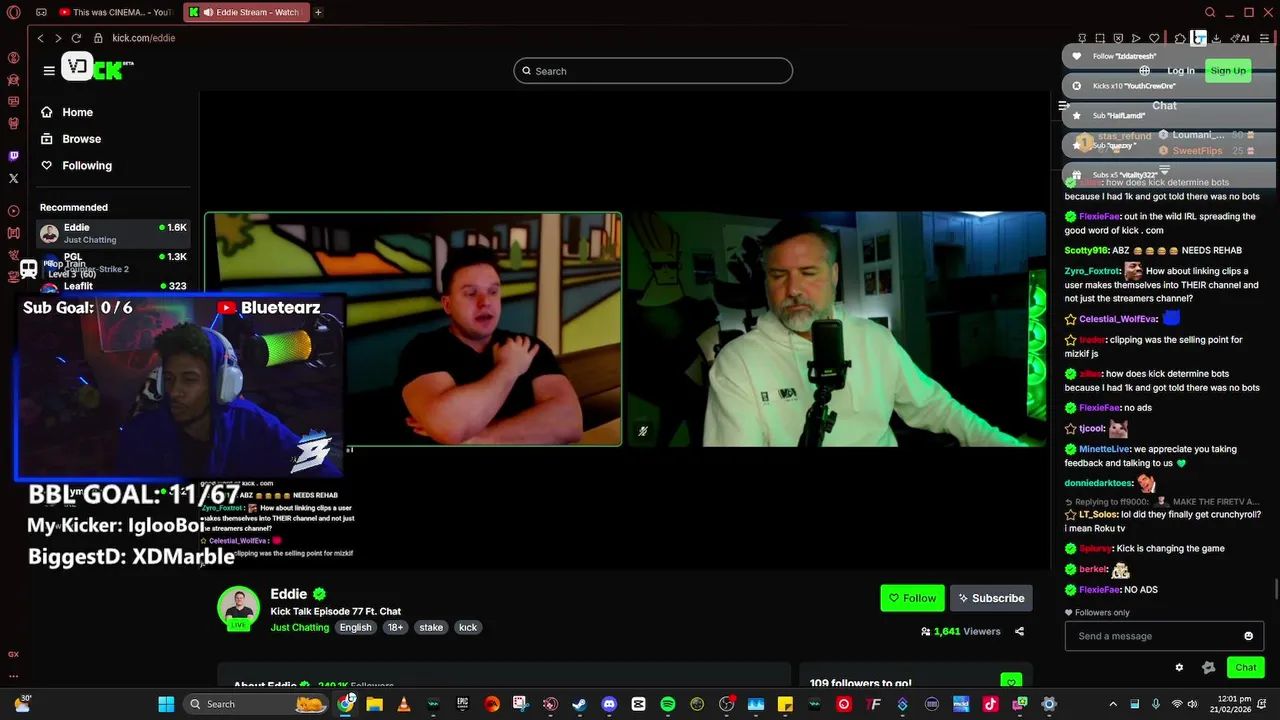This screenshot has width=1280, height=720.
Task: Open Spotify from the taskbar
Action: [x=668, y=704]
